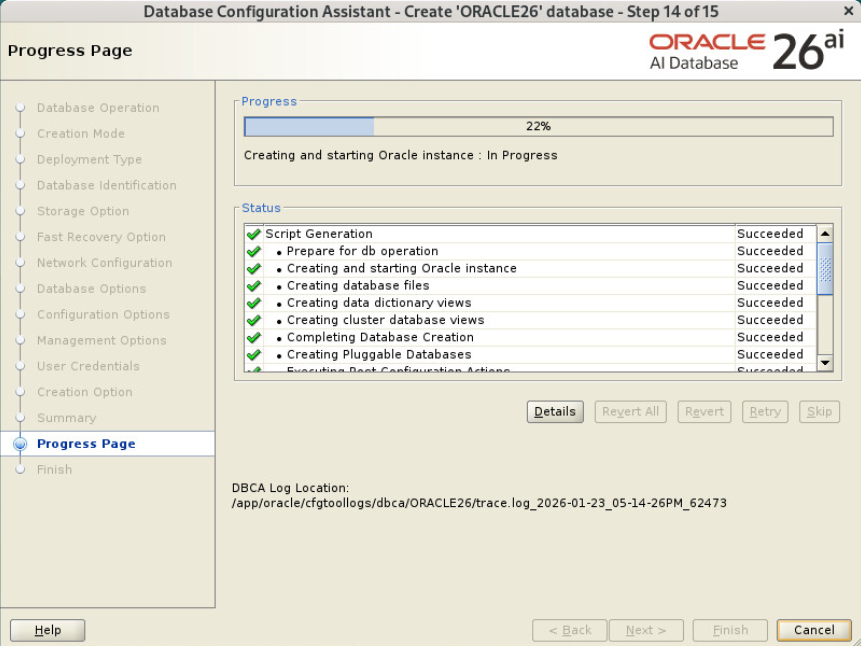Image resolution: width=861 pixels, height=646 pixels.
Task: Click checkmark beside Creating Pluggable Databases
Action: coord(253,355)
